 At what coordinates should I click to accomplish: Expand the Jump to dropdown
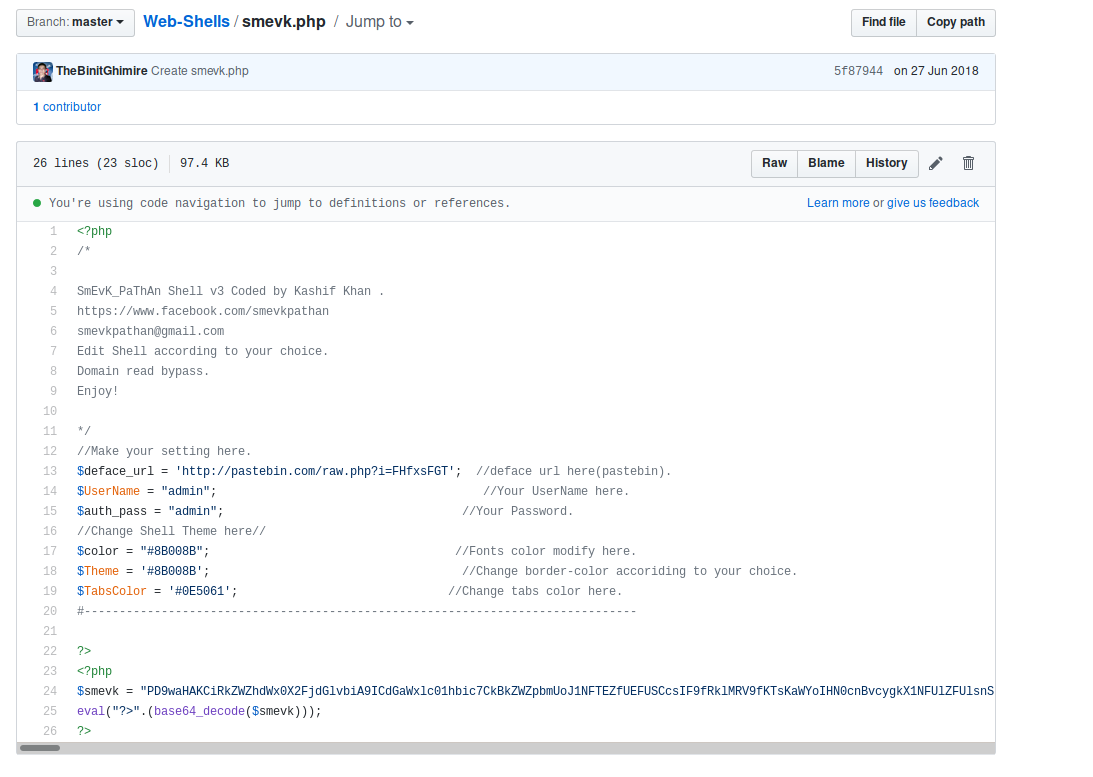click(x=380, y=22)
